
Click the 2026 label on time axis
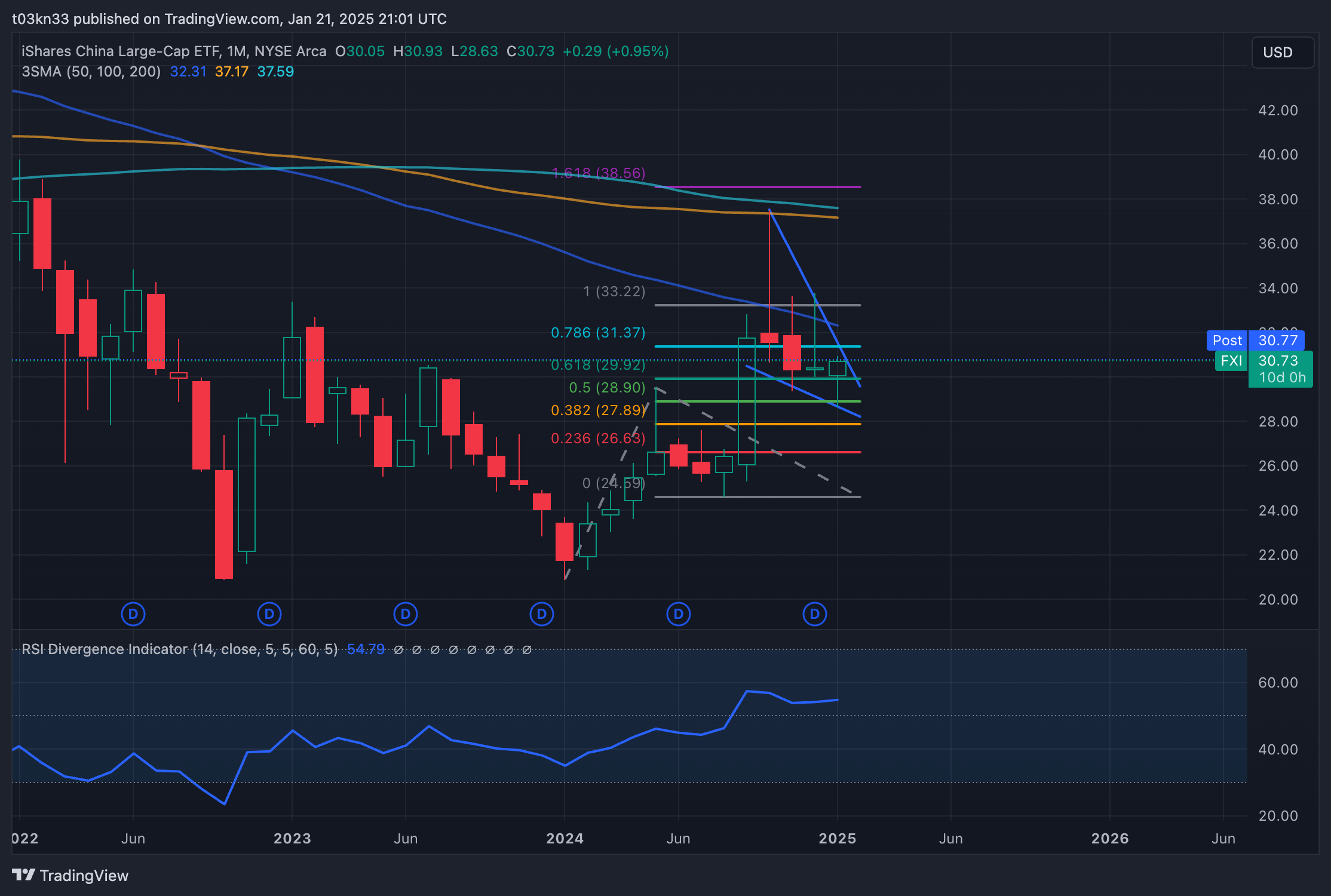coord(1110,839)
